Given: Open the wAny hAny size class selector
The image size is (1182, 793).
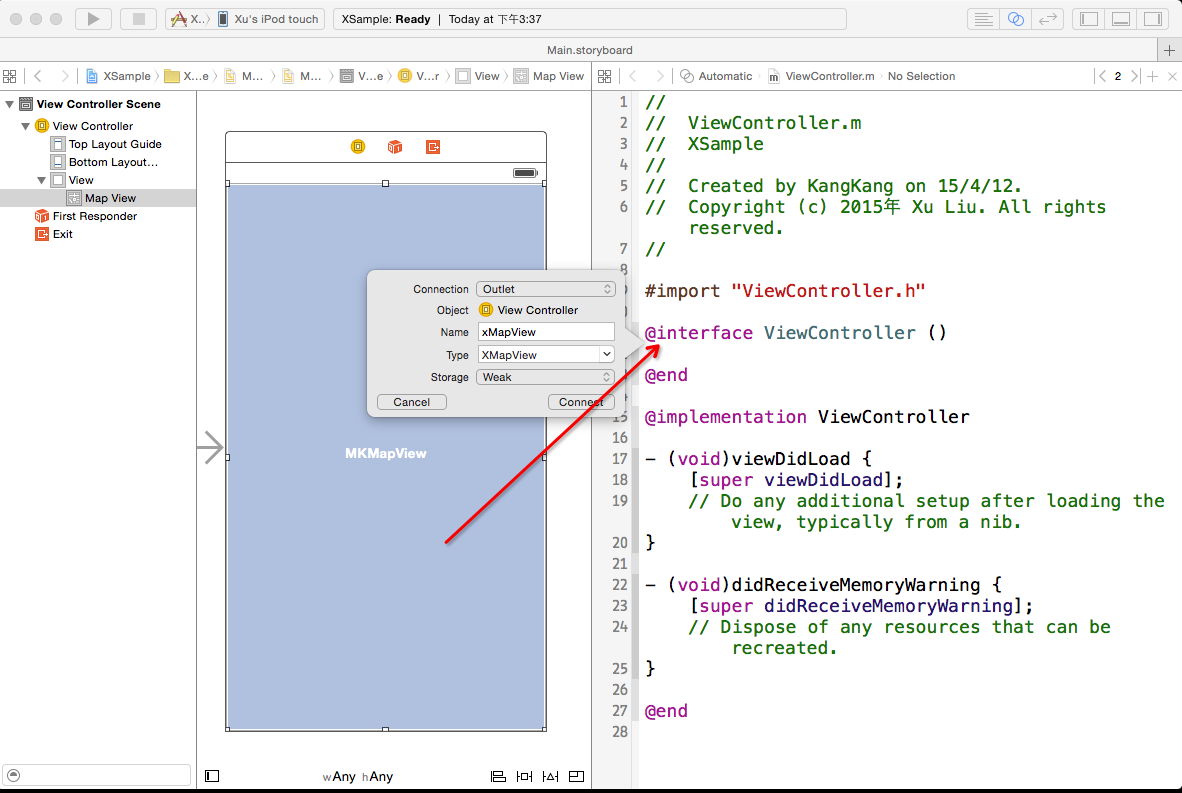Looking at the screenshot, I should click(358, 777).
